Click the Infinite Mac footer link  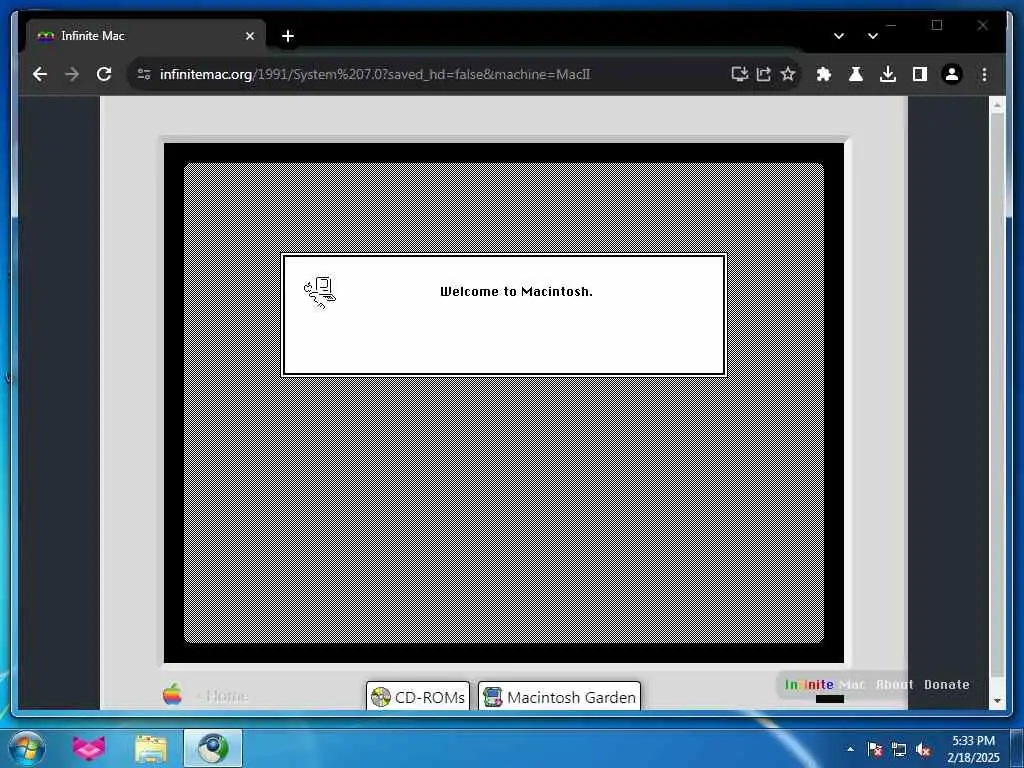[x=825, y=684]
